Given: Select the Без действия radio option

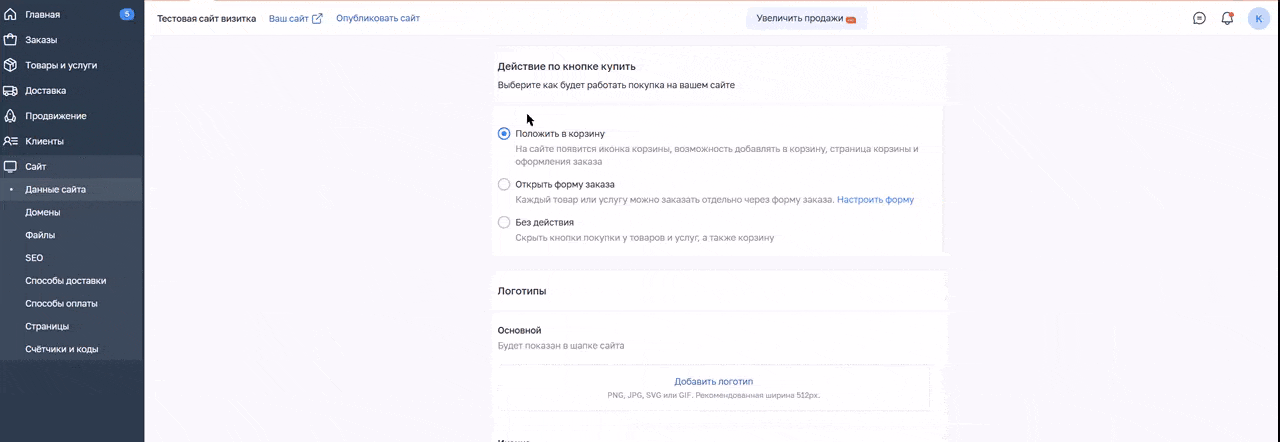Looking at the screenshot, I should pyautogui.click(x=504, y=222).
